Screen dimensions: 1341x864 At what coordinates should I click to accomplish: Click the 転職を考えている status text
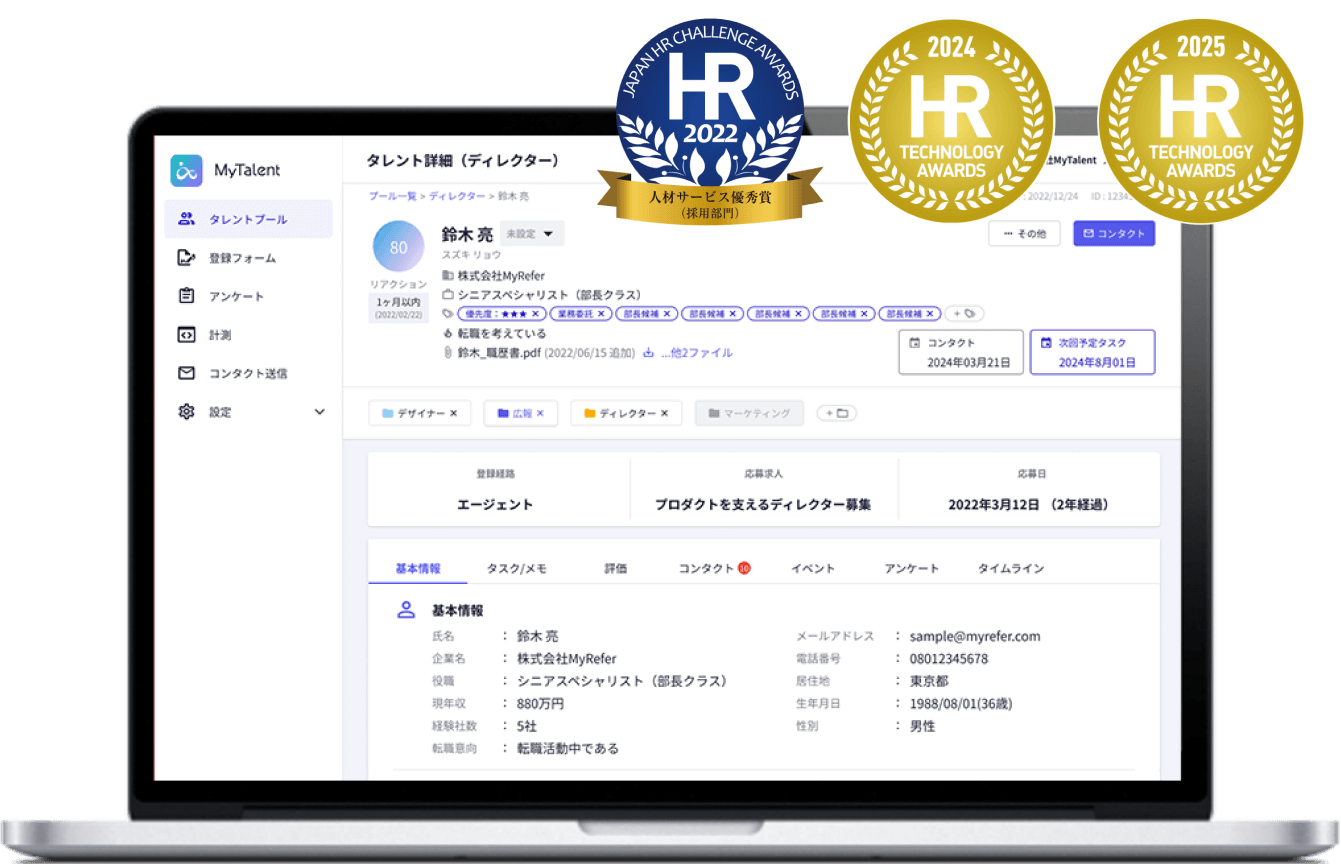[502, 333]
